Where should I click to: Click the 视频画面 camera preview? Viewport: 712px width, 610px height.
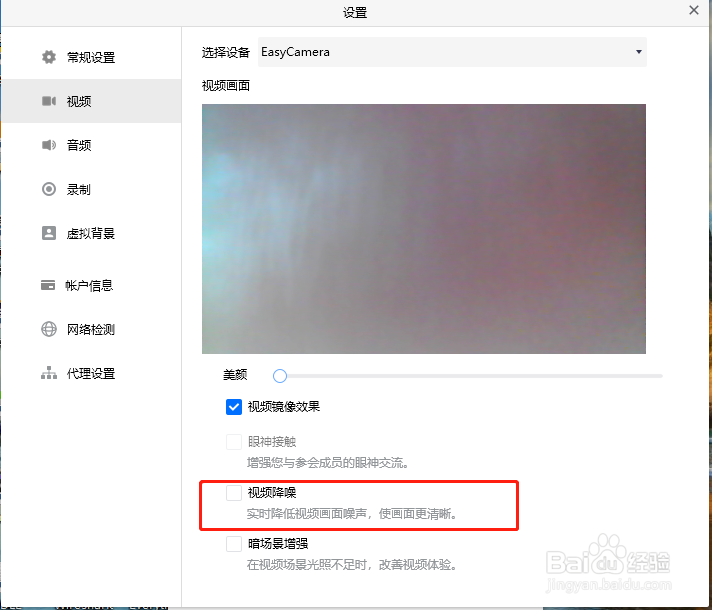tap(424, 228)
